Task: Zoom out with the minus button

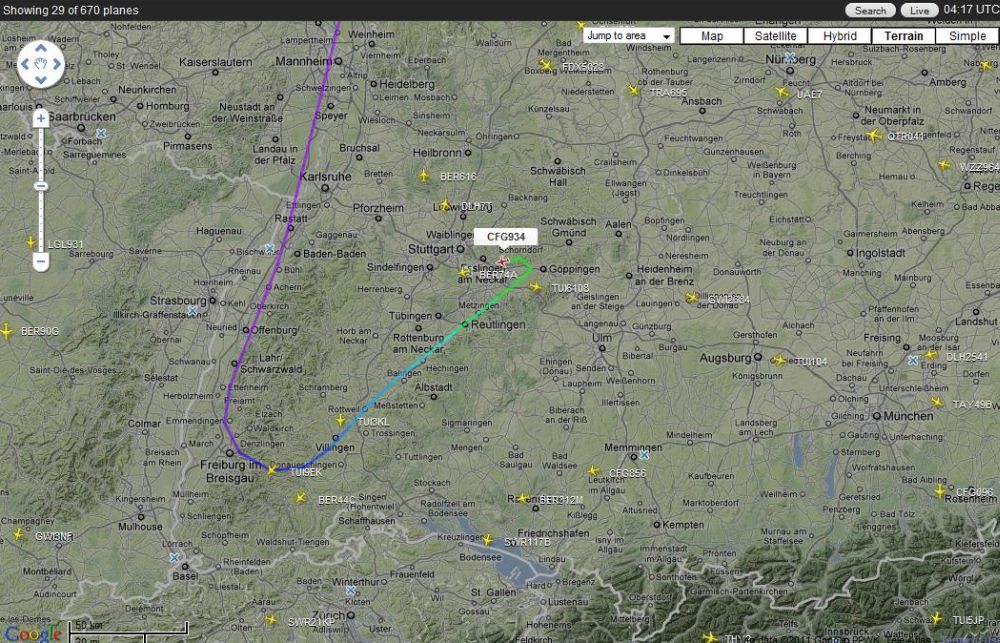Action: (x=41, y=261)
